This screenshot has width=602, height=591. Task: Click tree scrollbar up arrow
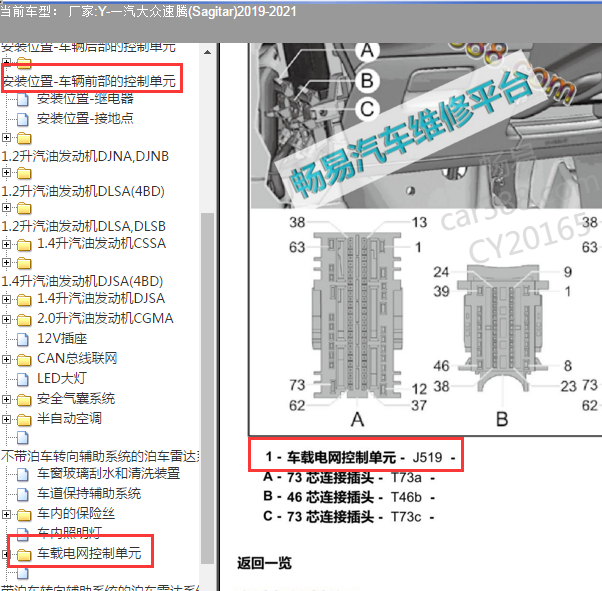(207, 52)
